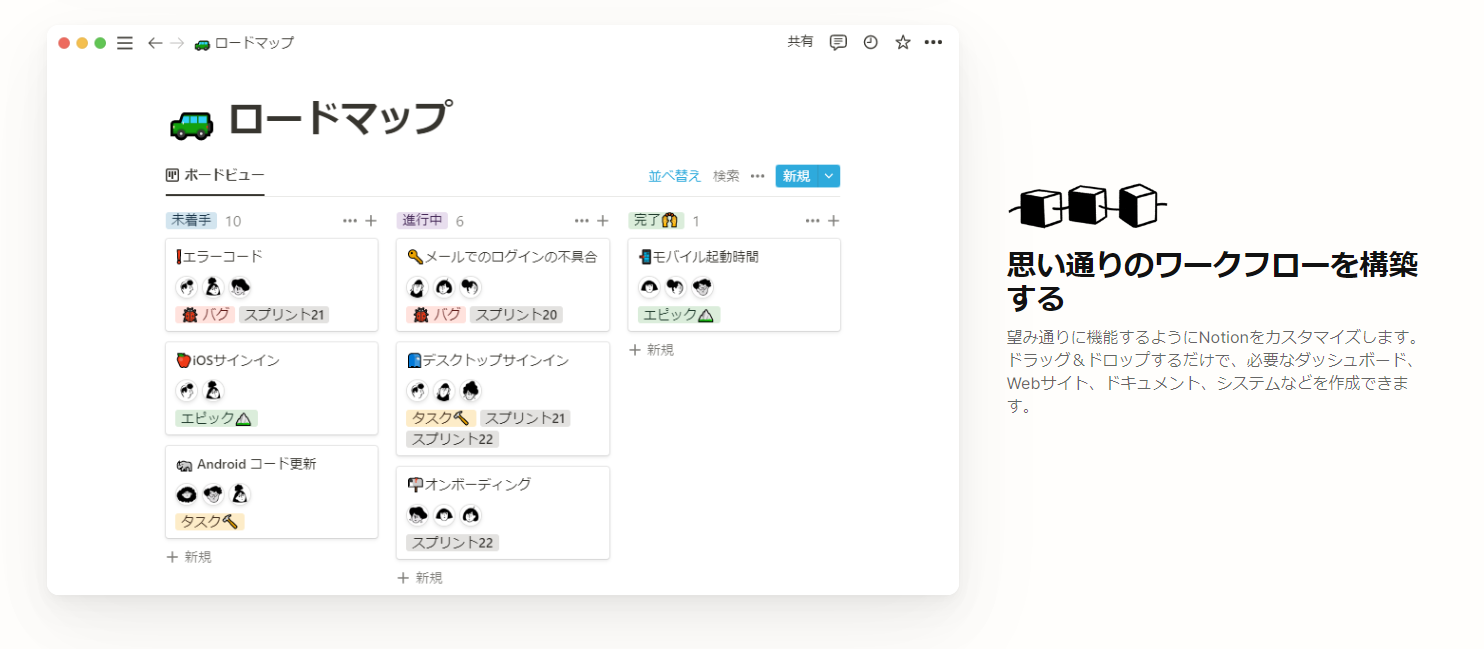Click 共有 share button

tap(800, 42)
